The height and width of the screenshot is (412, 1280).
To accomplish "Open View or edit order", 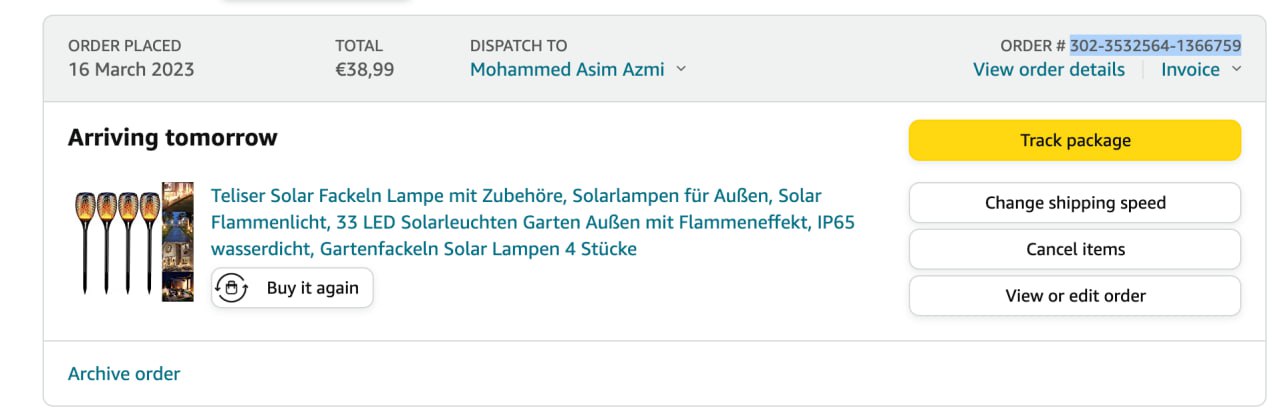I will [1074, 295].
